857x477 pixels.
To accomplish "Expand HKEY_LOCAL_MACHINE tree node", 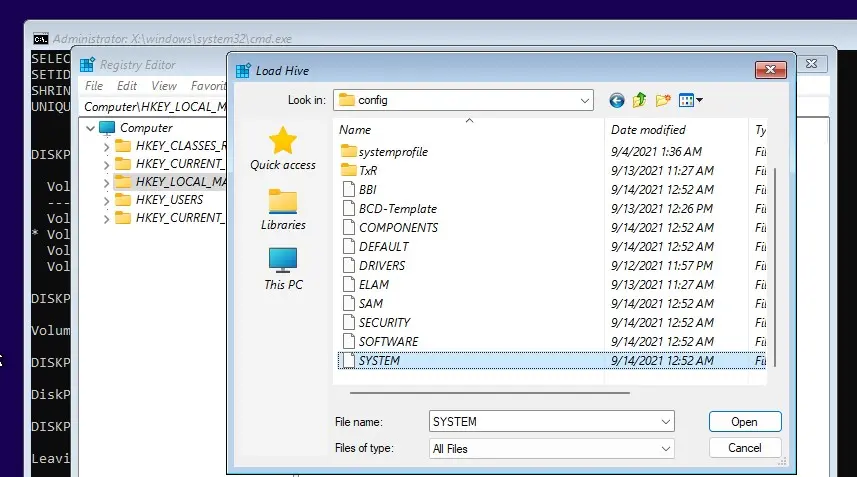I will pyautogui.click(x=106, y=183).
